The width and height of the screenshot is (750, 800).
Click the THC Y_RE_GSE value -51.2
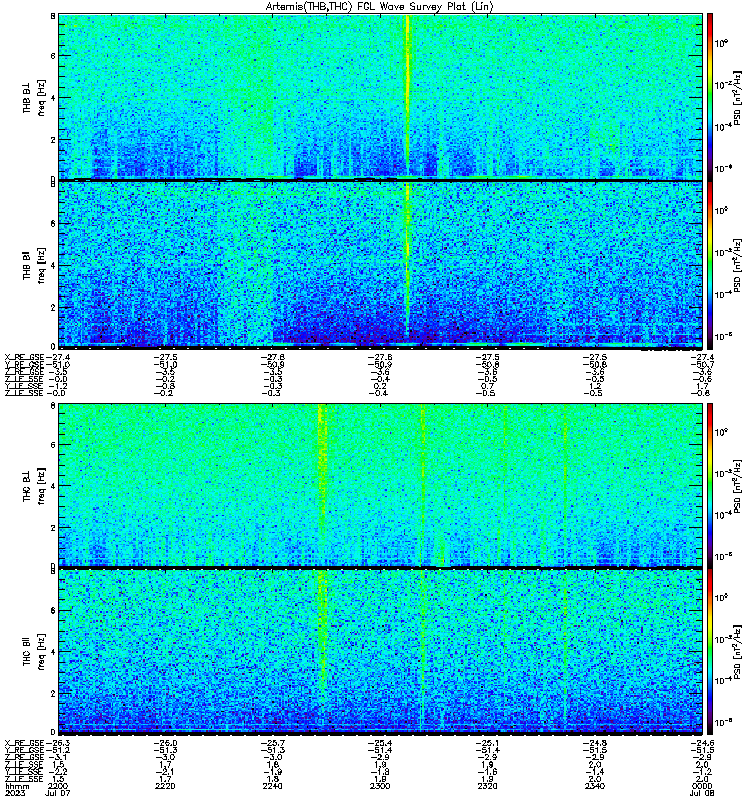57,751
